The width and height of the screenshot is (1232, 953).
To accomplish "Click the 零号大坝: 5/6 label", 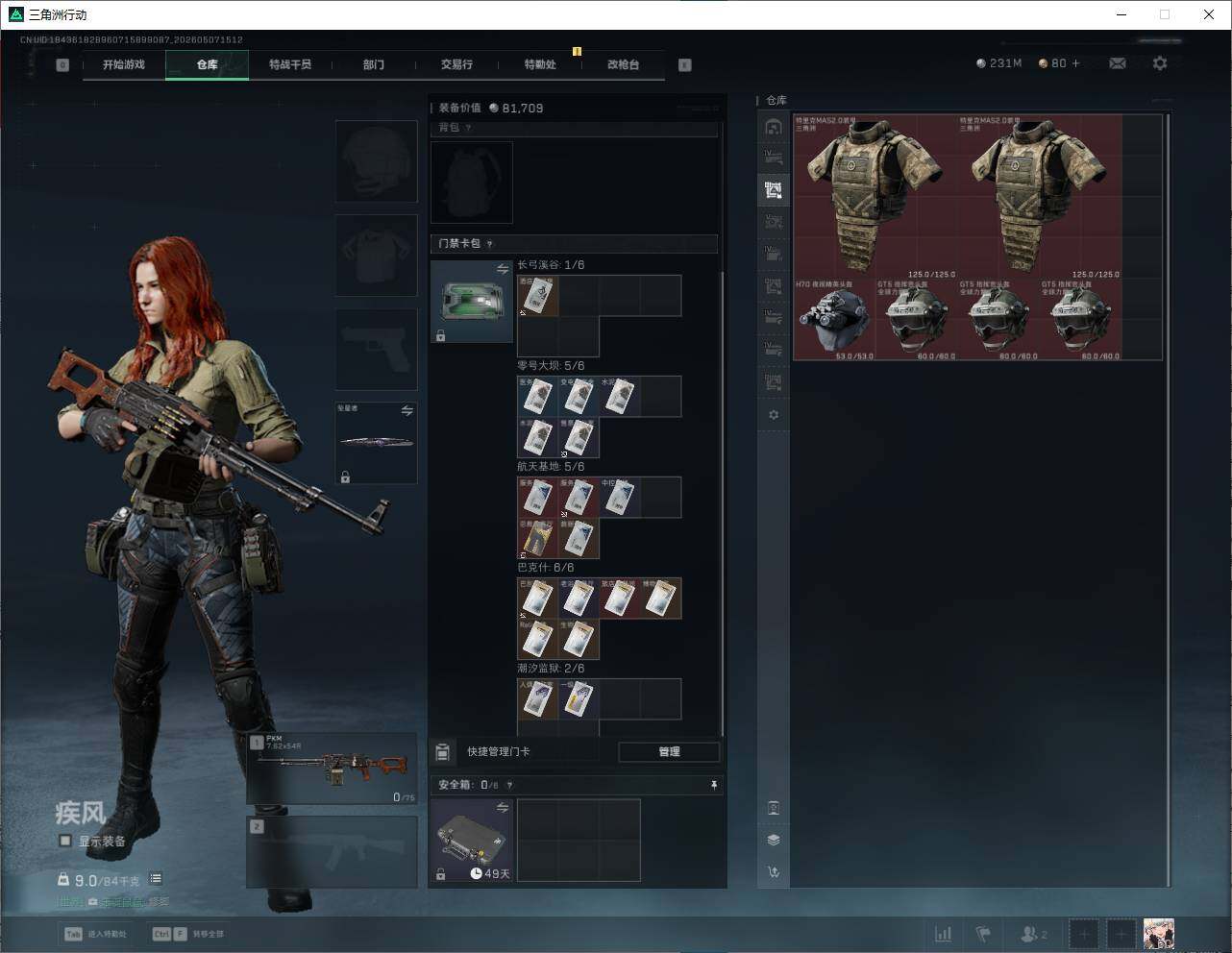I will [x=551, y=366].
